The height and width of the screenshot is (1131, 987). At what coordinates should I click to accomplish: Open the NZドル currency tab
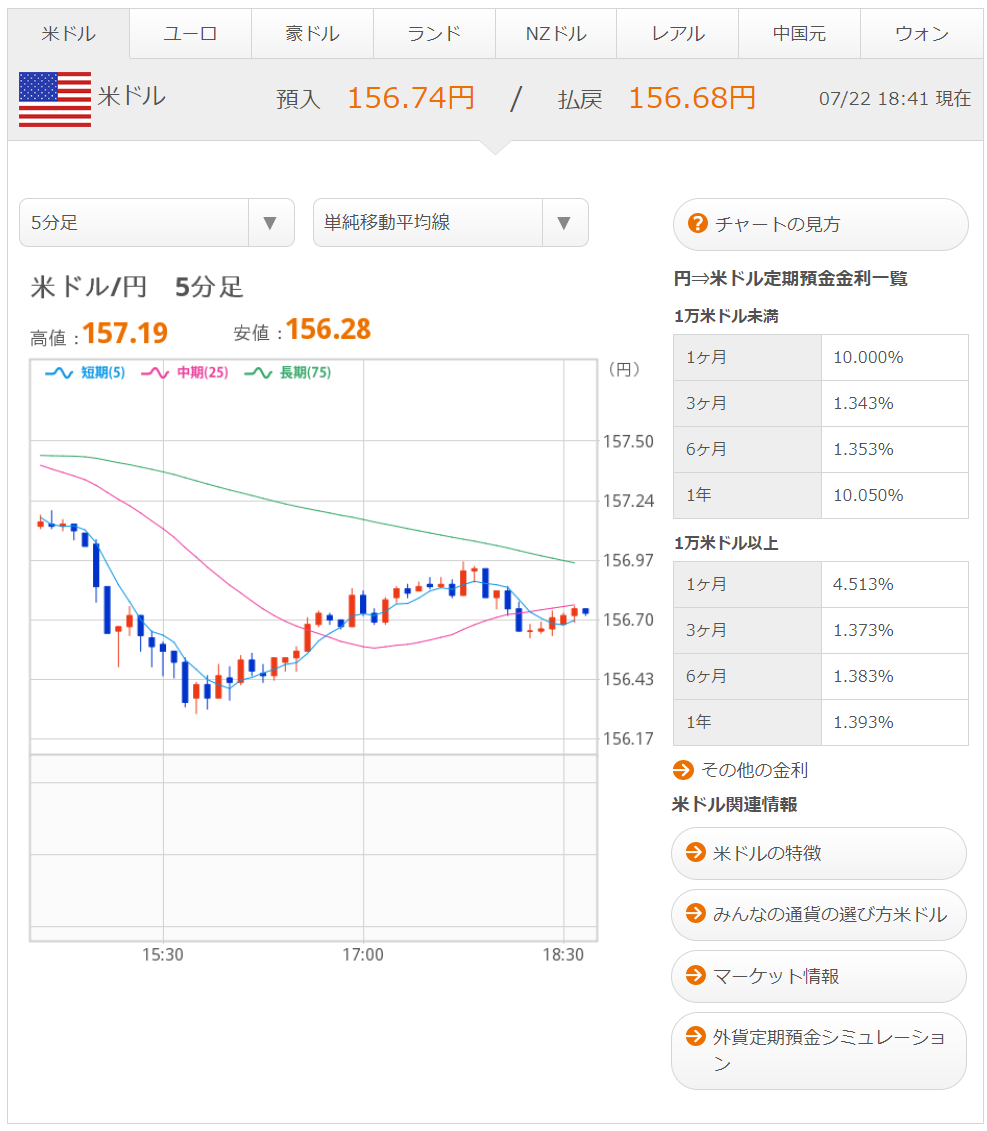point(556,34)
